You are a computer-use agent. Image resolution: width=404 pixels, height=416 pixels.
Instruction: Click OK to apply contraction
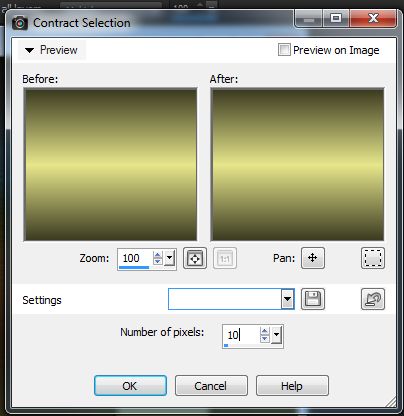pos(130,386)
